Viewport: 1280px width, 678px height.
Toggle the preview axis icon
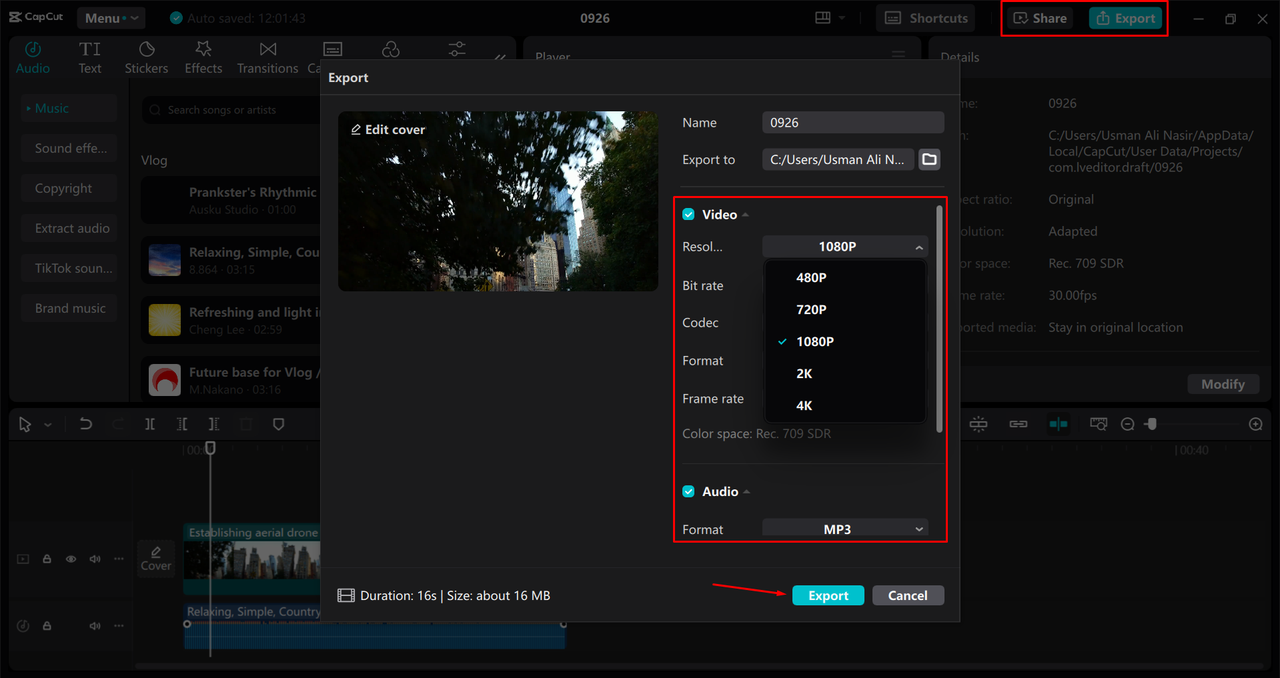click(x=1058, y=424)
